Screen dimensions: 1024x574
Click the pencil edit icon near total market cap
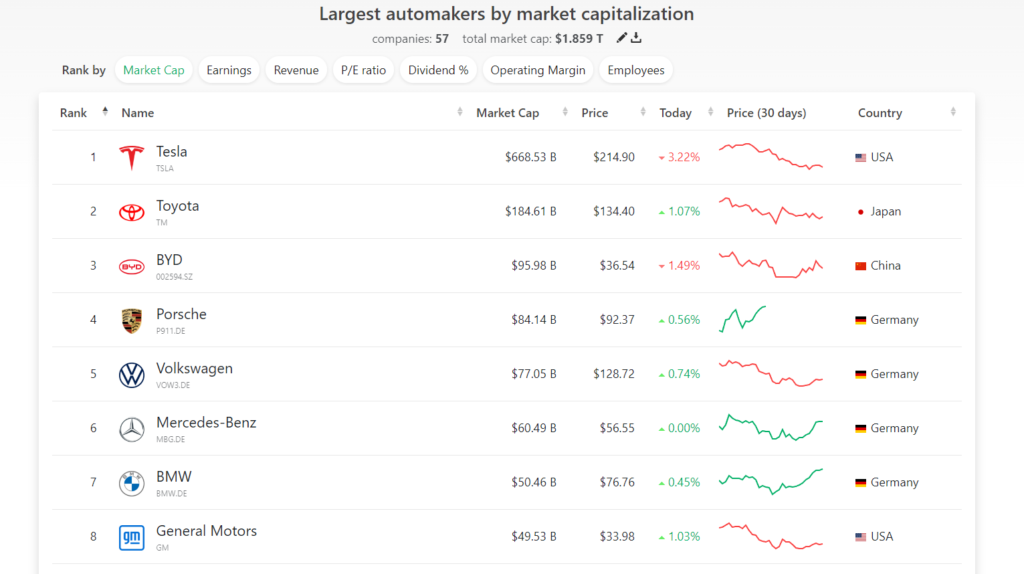click(622, 38)
